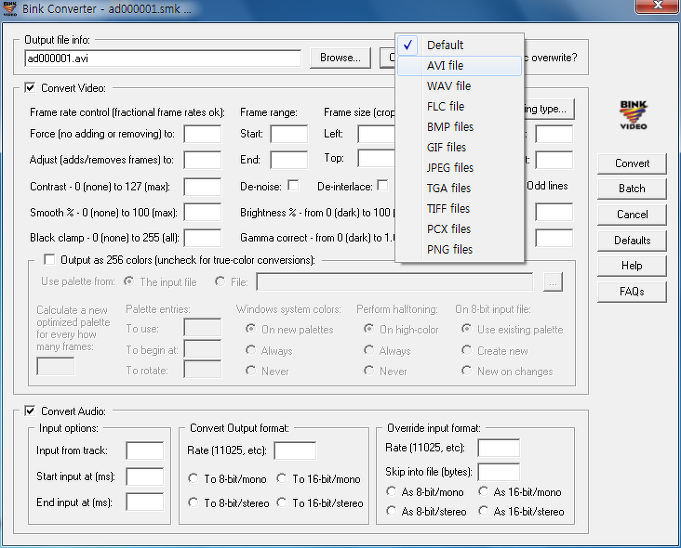Click the Input from track field

[145, 450]
